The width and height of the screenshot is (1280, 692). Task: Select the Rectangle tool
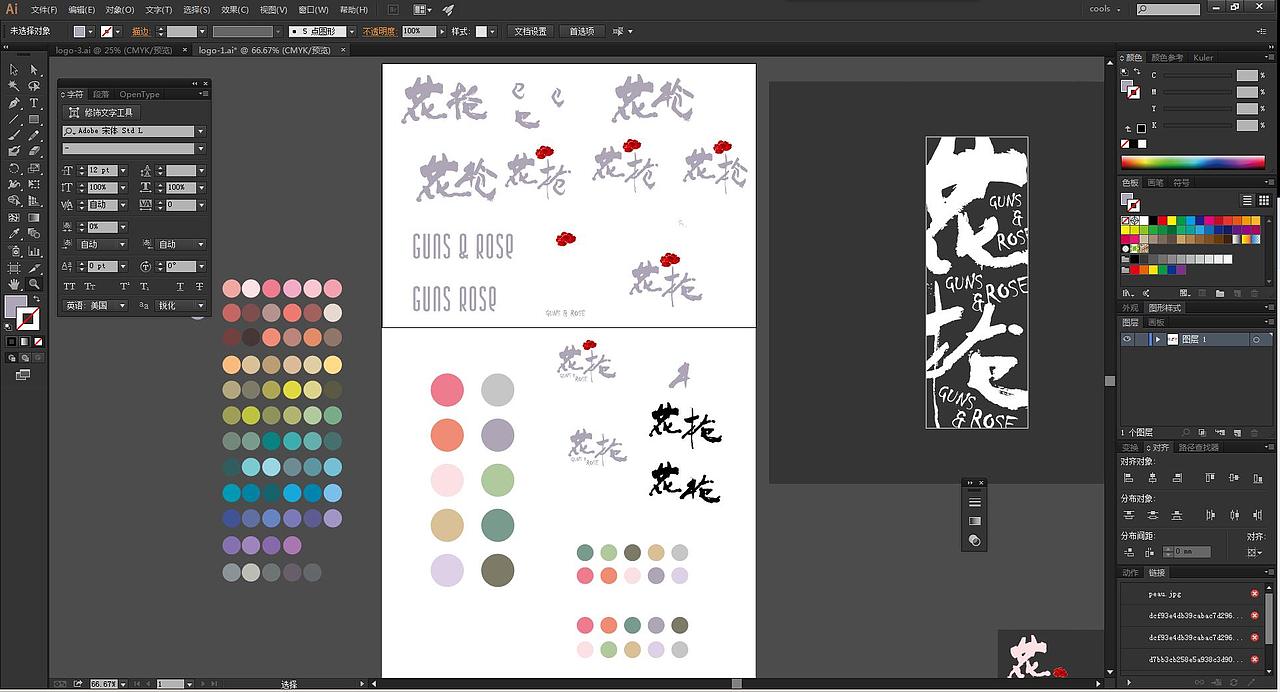pos(34,119)
